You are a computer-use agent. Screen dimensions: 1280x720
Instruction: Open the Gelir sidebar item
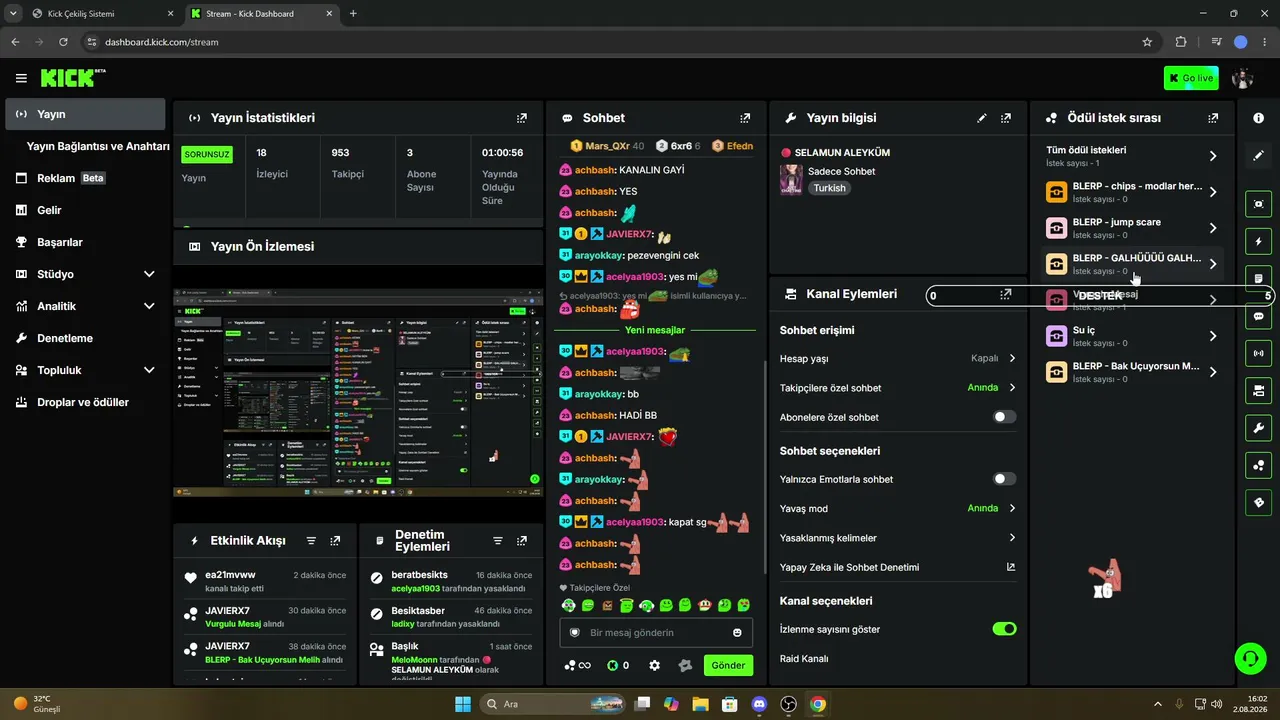(85, 210)
